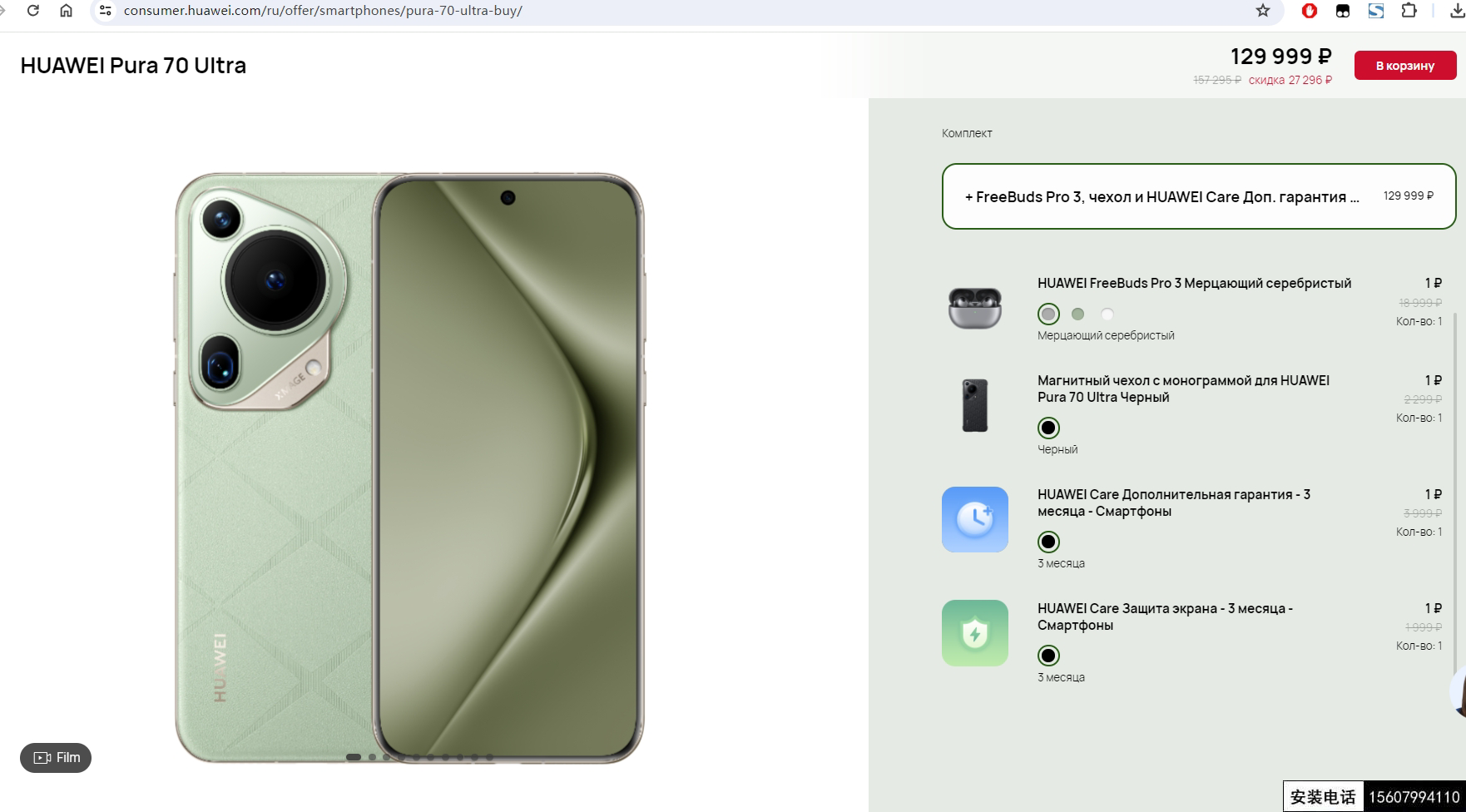Open the red AdBlock stop-hand extension
Viewport: 1466px width, 812px height.
click(x=1309, y=11)
